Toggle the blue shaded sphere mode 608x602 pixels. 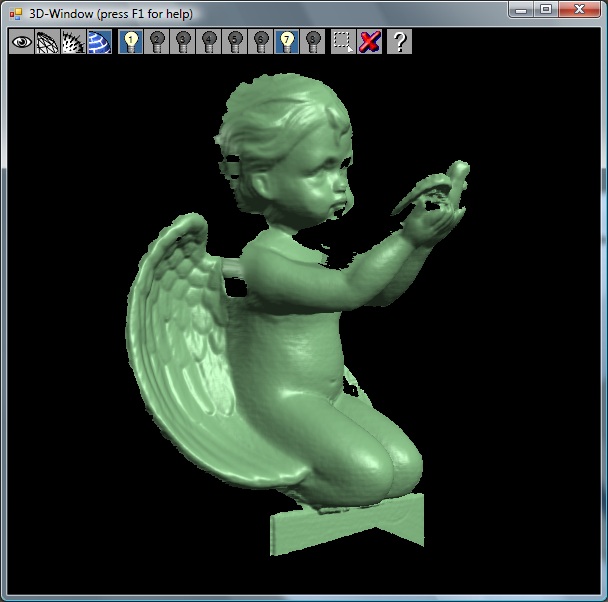(99, 41)
